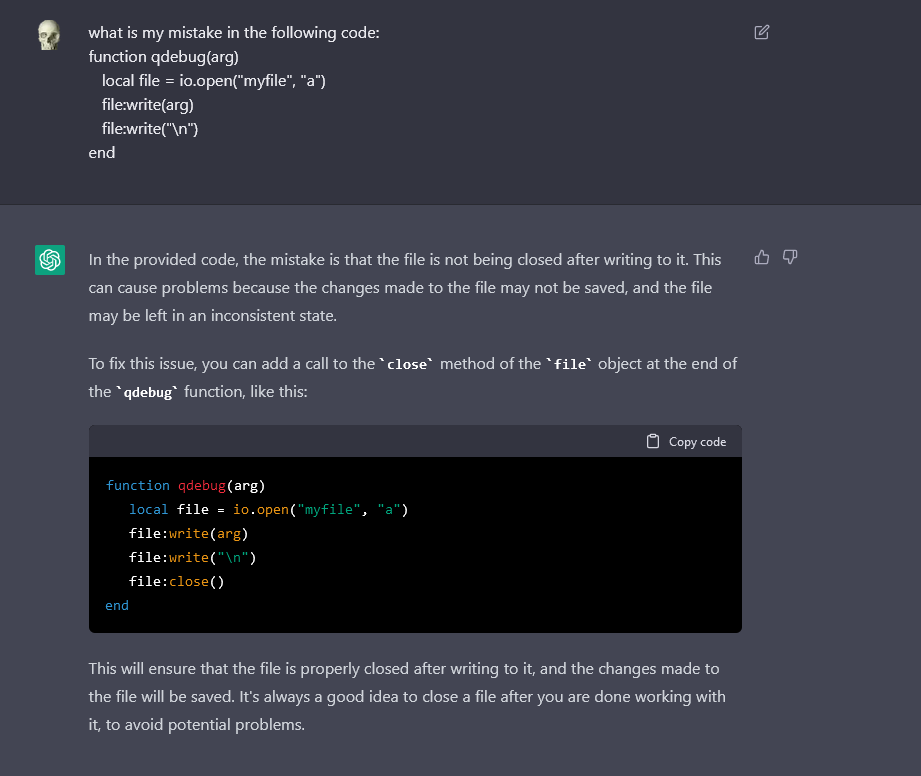Click the function qdebug(arg) line in code block

[x=185, y=486]
